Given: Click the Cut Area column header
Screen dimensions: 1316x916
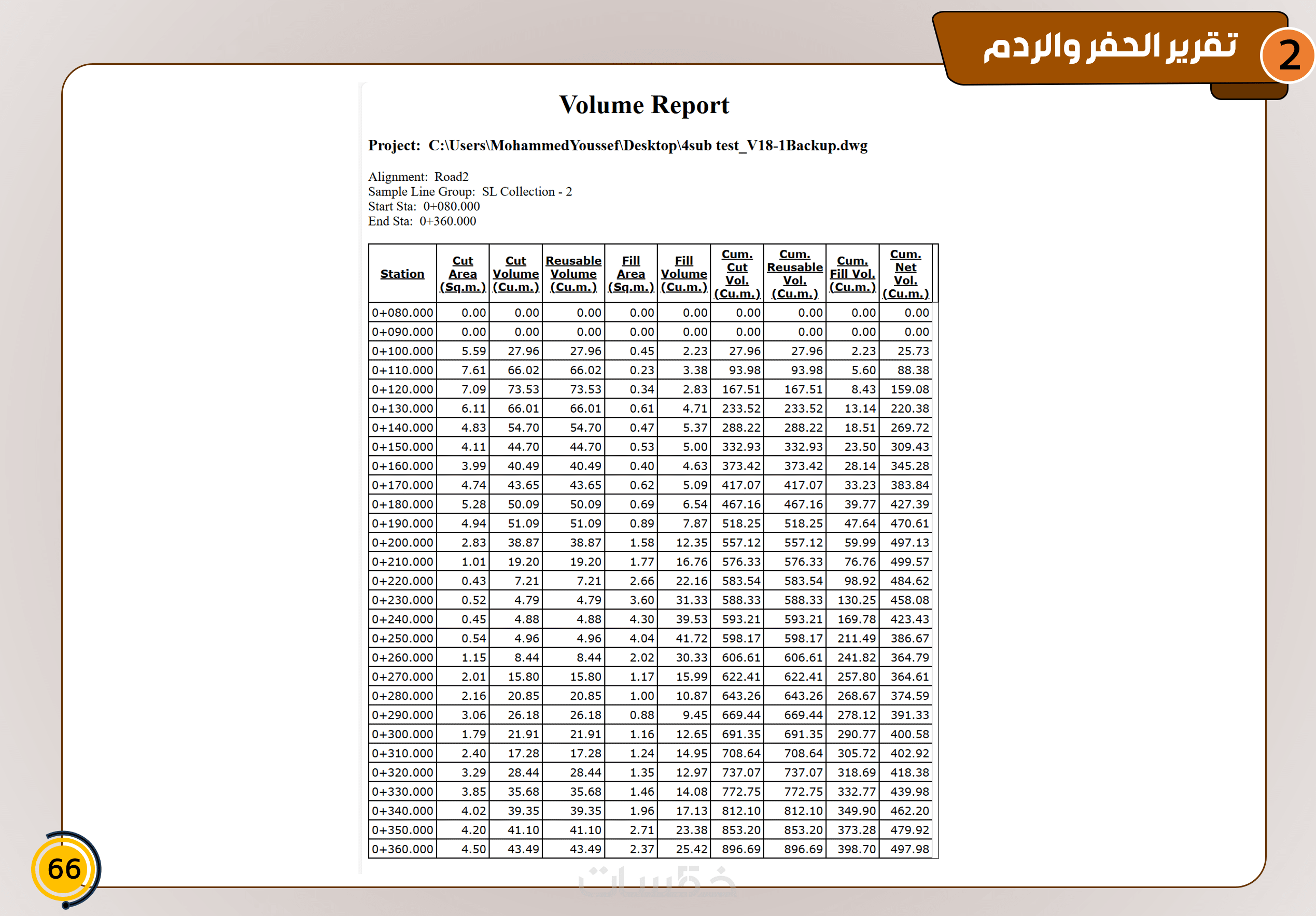Looking at the screenshot, I should pyautogui.click(x=463, y=274).
